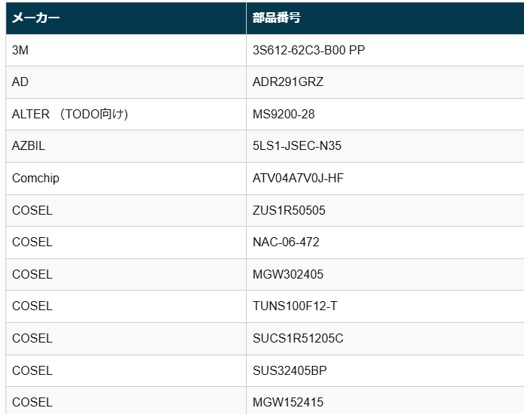Click the ALTER (TODO向け) cell
This screenshot has width=528, height=414.
(x=126, y=114)
